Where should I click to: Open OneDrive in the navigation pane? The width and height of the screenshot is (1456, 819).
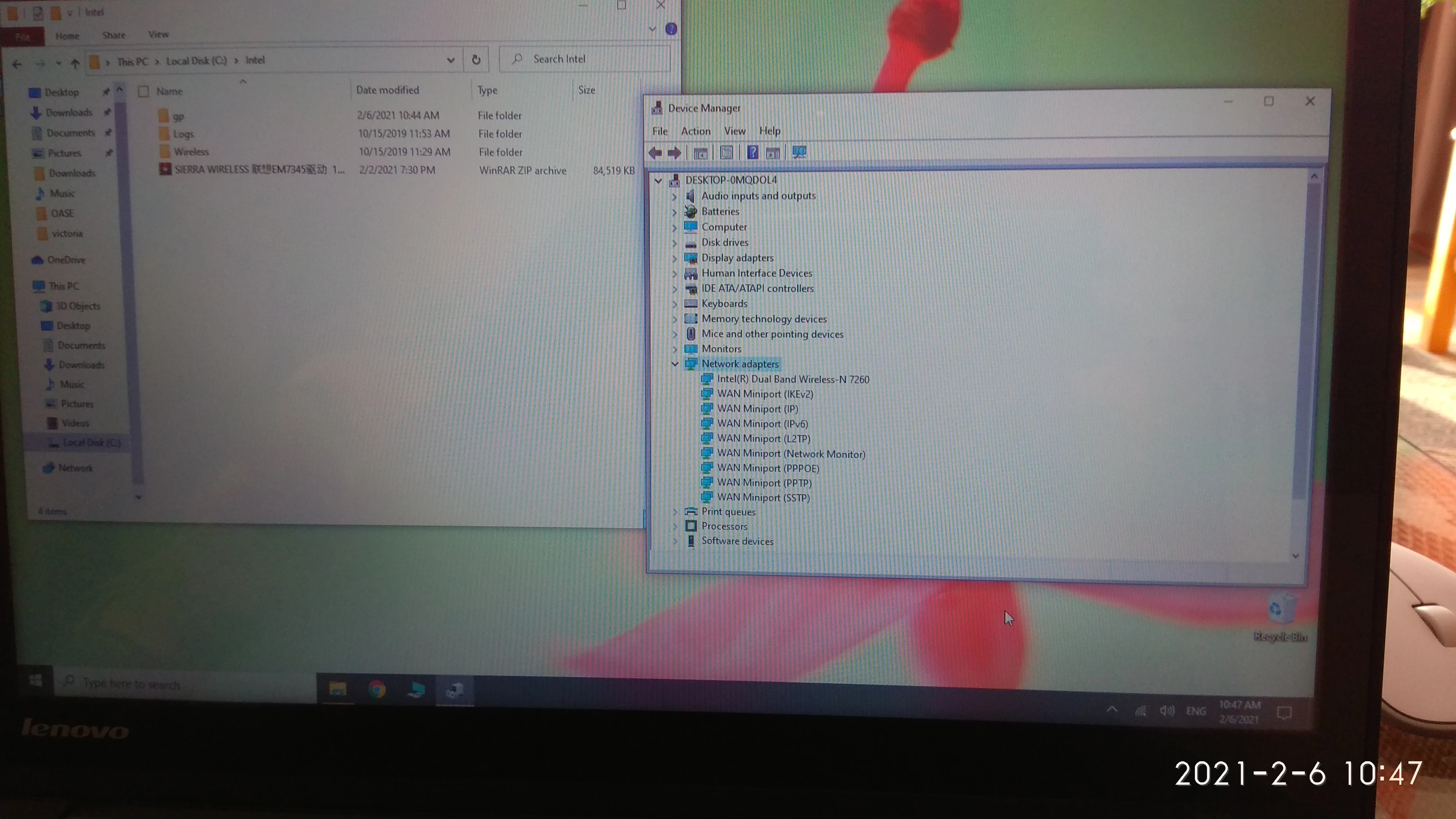click(x=65, y=260)
